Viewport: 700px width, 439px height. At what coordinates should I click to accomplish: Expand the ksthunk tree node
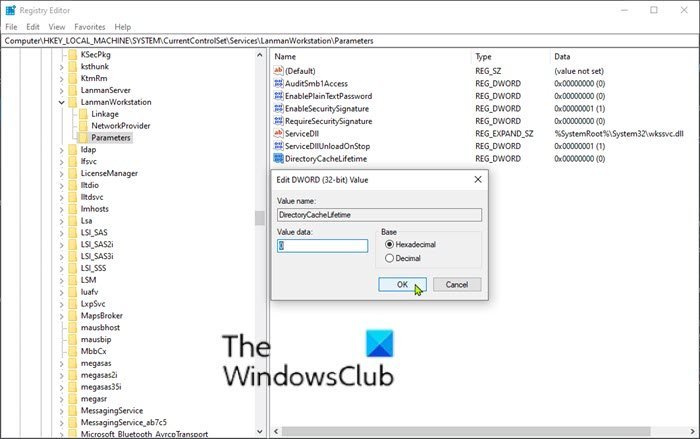[62, 67]
